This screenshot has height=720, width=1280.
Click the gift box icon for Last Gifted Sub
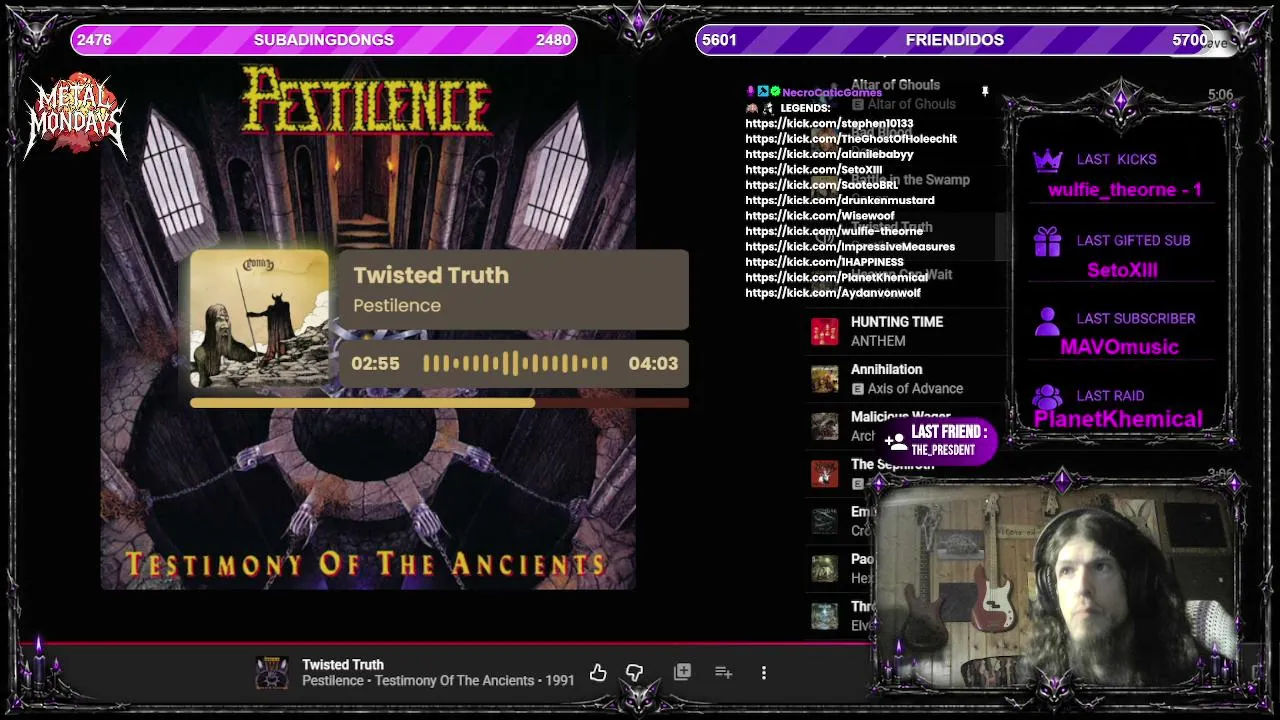1047,241
